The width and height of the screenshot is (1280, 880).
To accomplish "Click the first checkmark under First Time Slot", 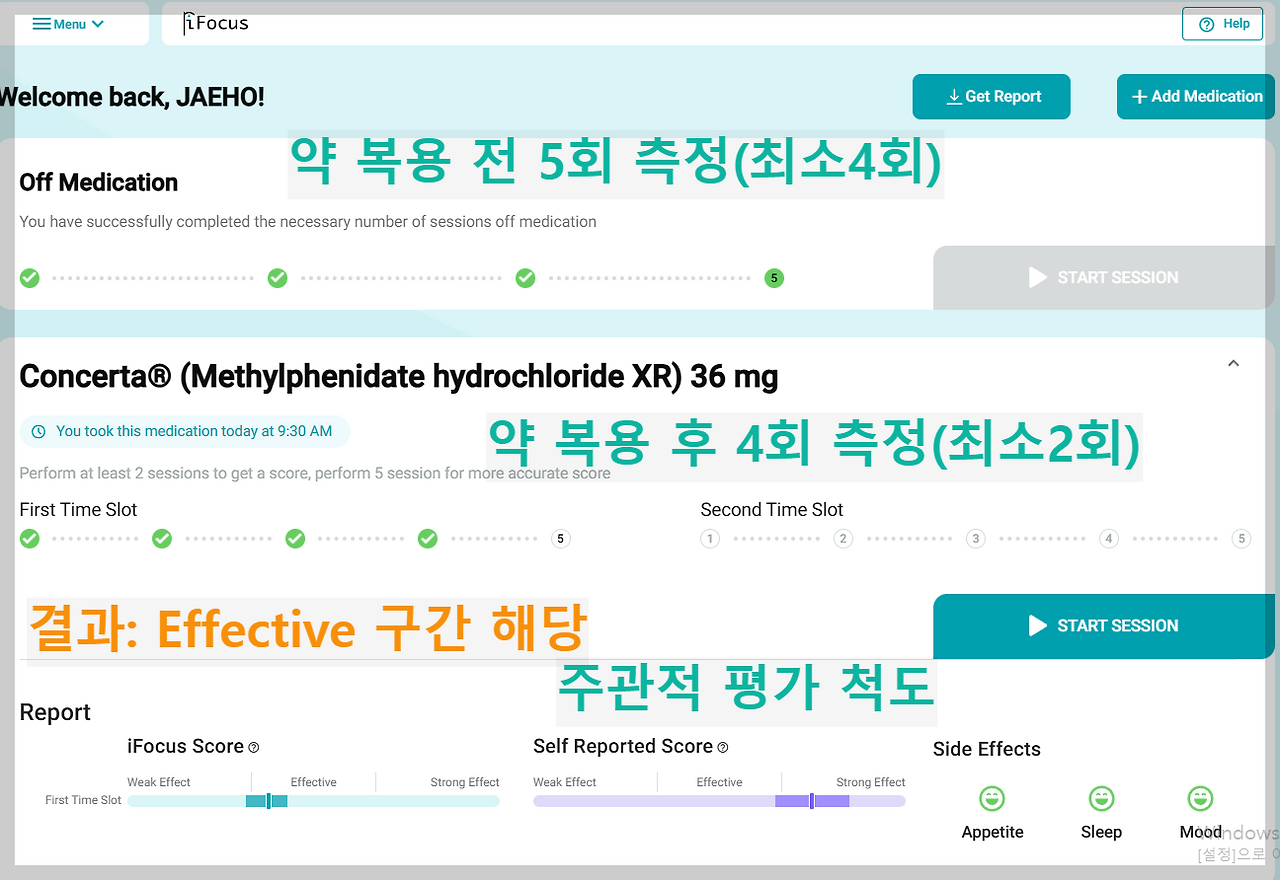I will [x=30, y=539].
